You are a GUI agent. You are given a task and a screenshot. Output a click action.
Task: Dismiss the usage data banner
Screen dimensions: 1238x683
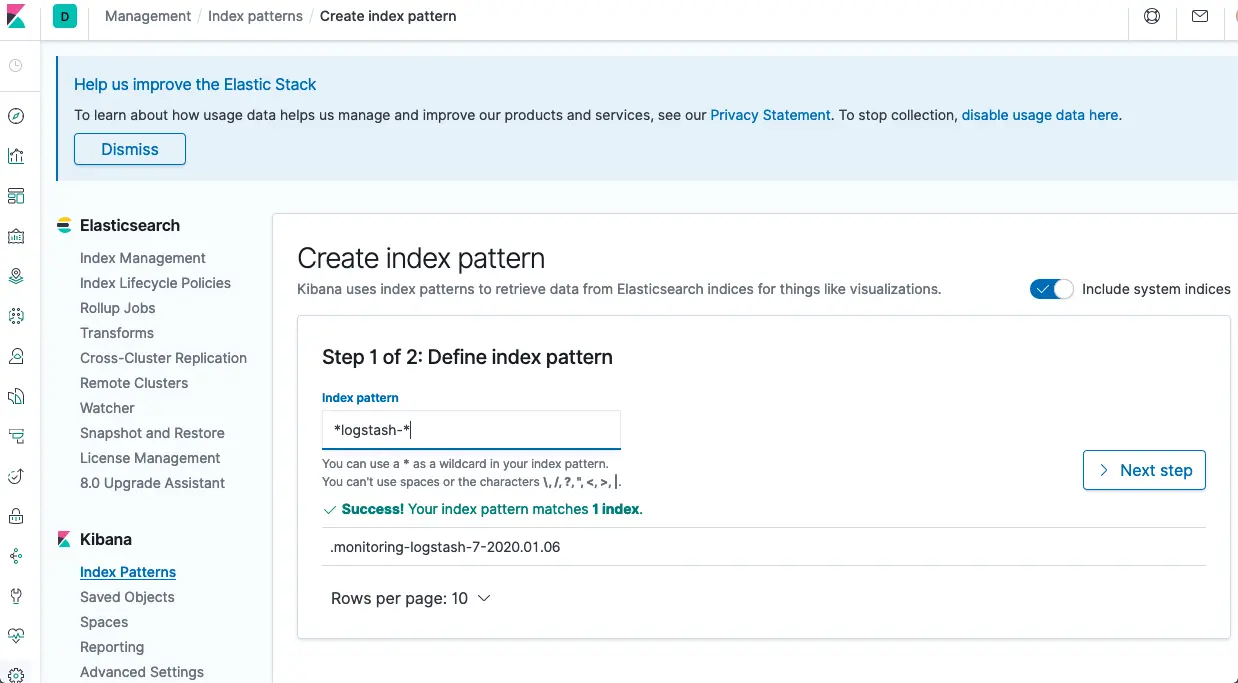[130, 149]
